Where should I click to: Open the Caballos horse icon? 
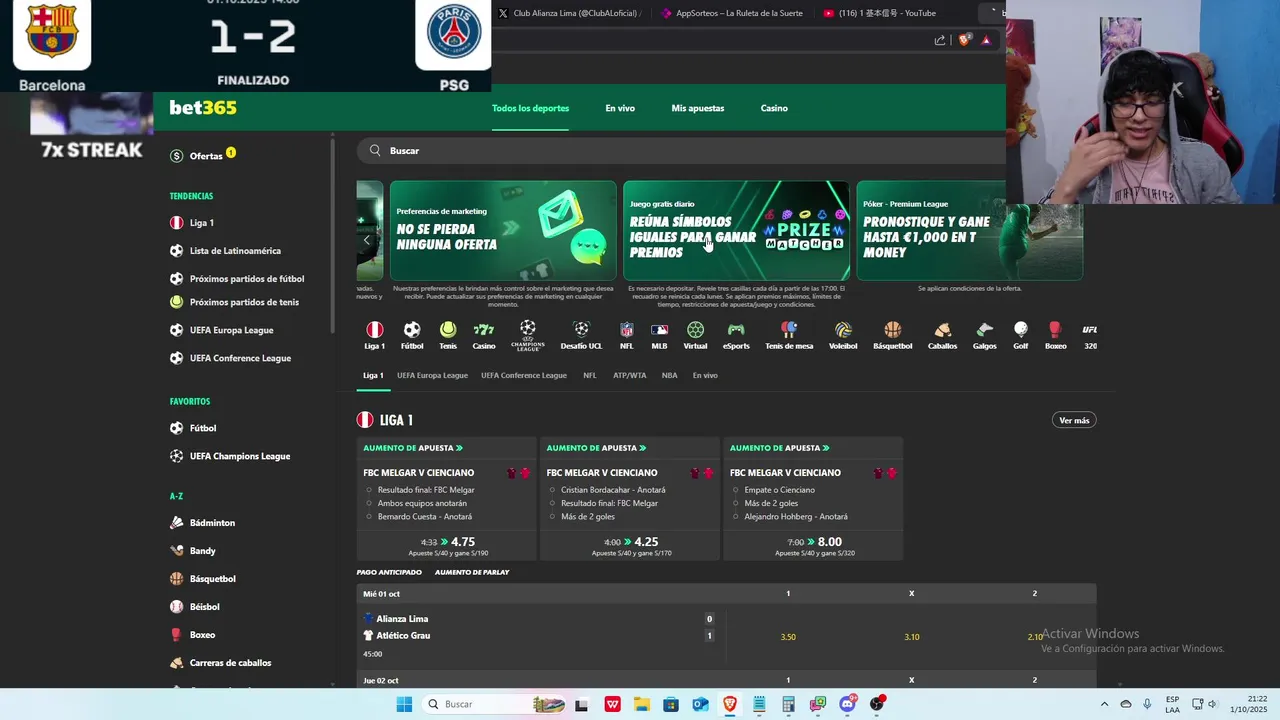pos(942,335)
